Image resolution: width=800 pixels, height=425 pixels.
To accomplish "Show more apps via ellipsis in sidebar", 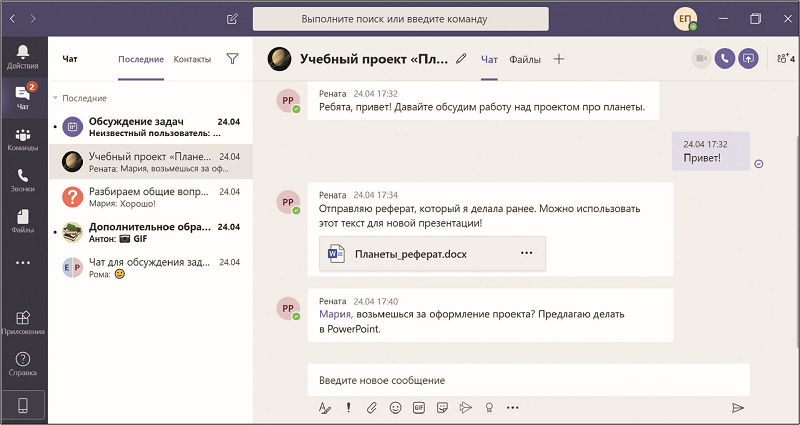I will (x=23, y=263).
